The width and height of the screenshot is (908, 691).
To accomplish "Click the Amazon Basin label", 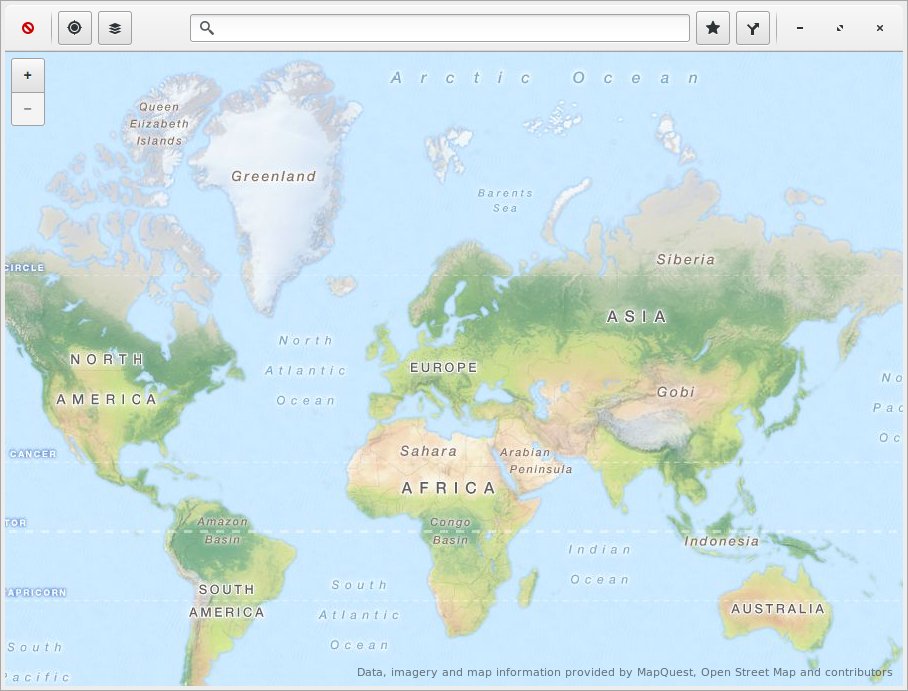I will coord(222,530).
